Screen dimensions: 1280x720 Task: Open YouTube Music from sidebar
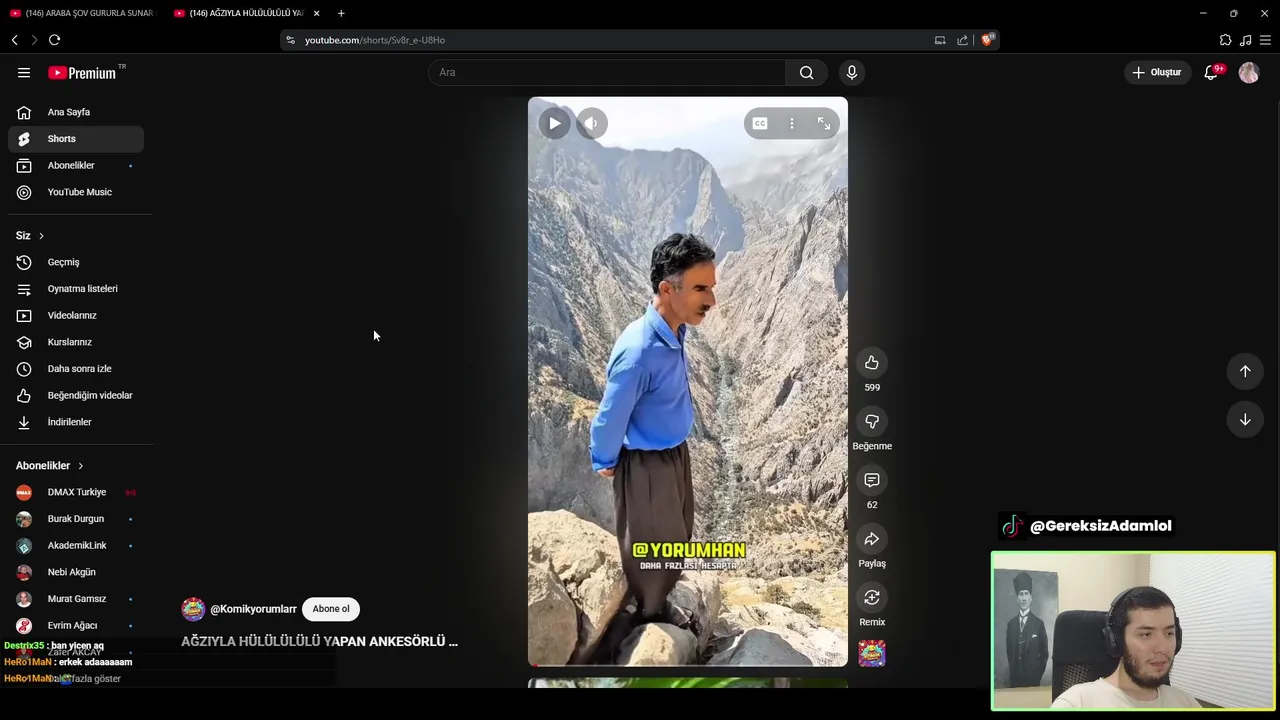tap(76, 192)
